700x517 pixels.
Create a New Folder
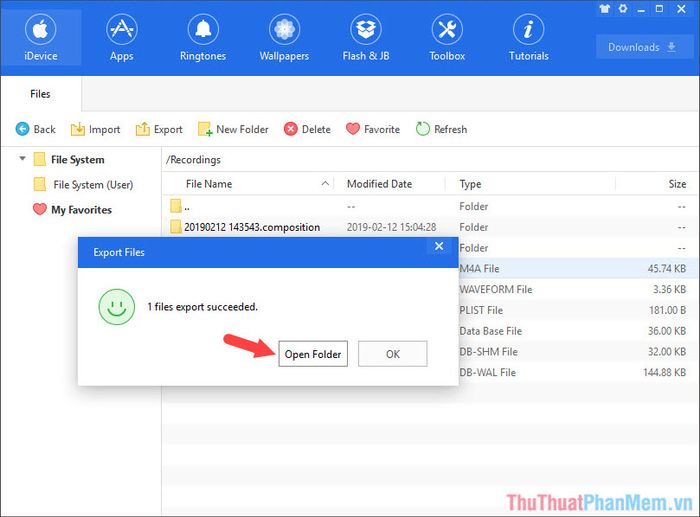(x=233, y=129)
